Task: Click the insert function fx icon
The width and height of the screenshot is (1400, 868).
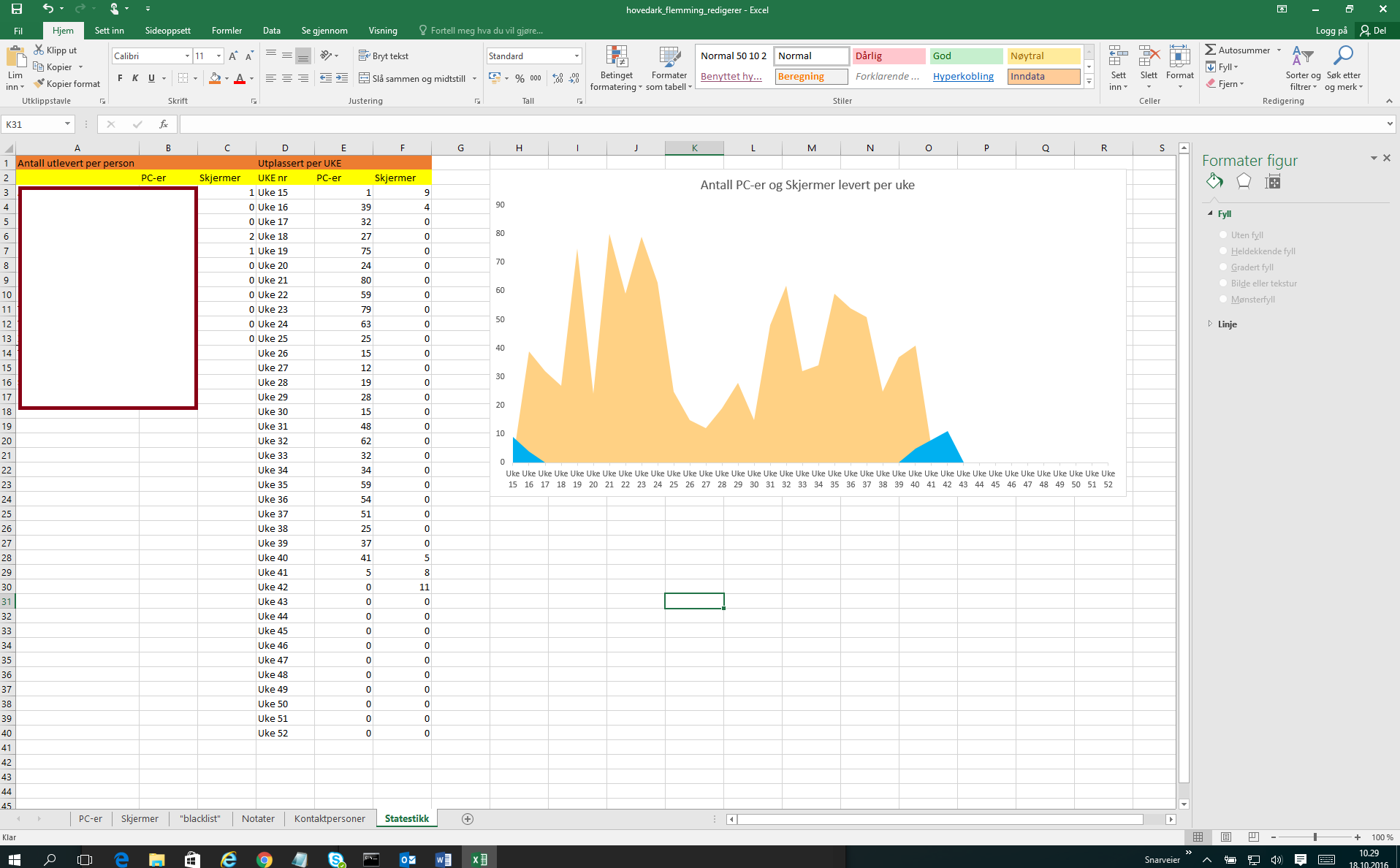Action: (164, 124)
